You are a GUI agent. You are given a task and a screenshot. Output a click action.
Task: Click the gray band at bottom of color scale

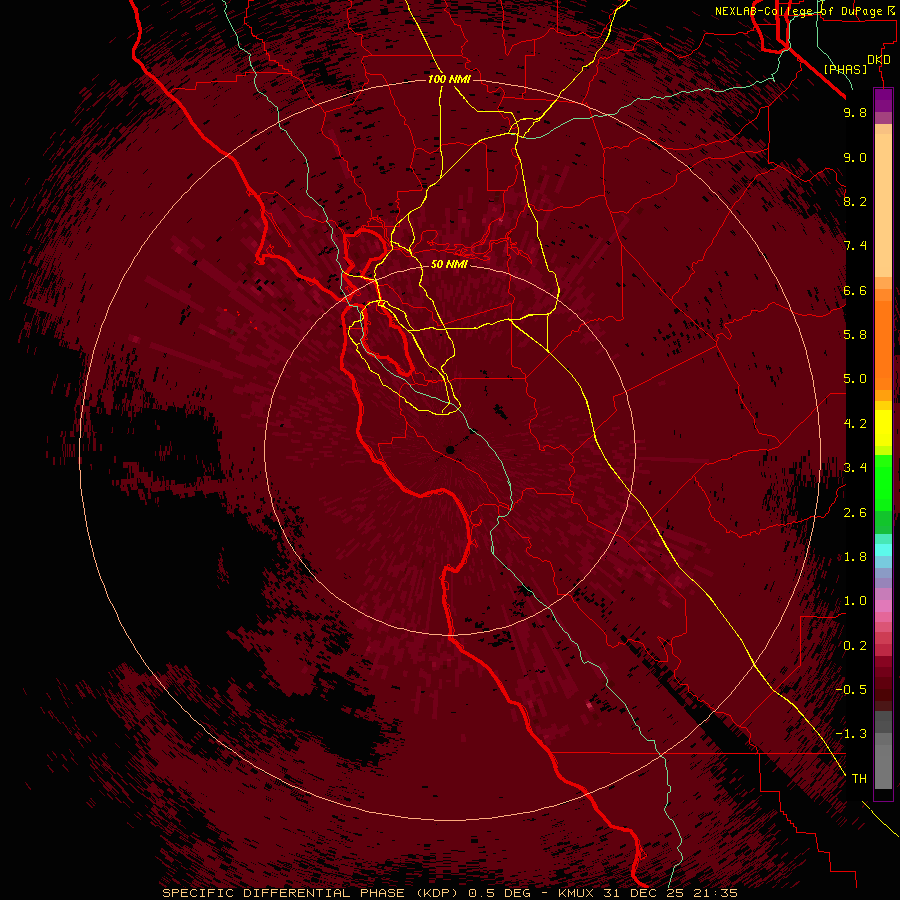(x=883, y=750)
